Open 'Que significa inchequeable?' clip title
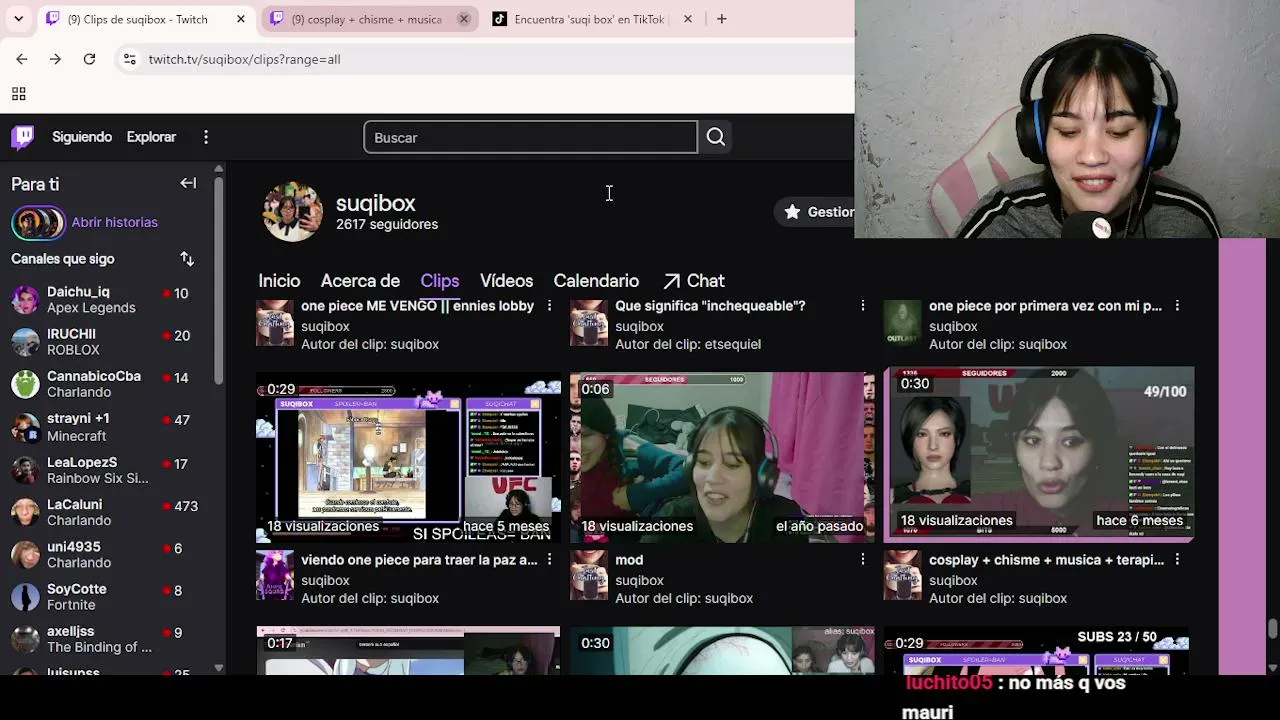Screen dimensions: 1280x720 point(710,306)
